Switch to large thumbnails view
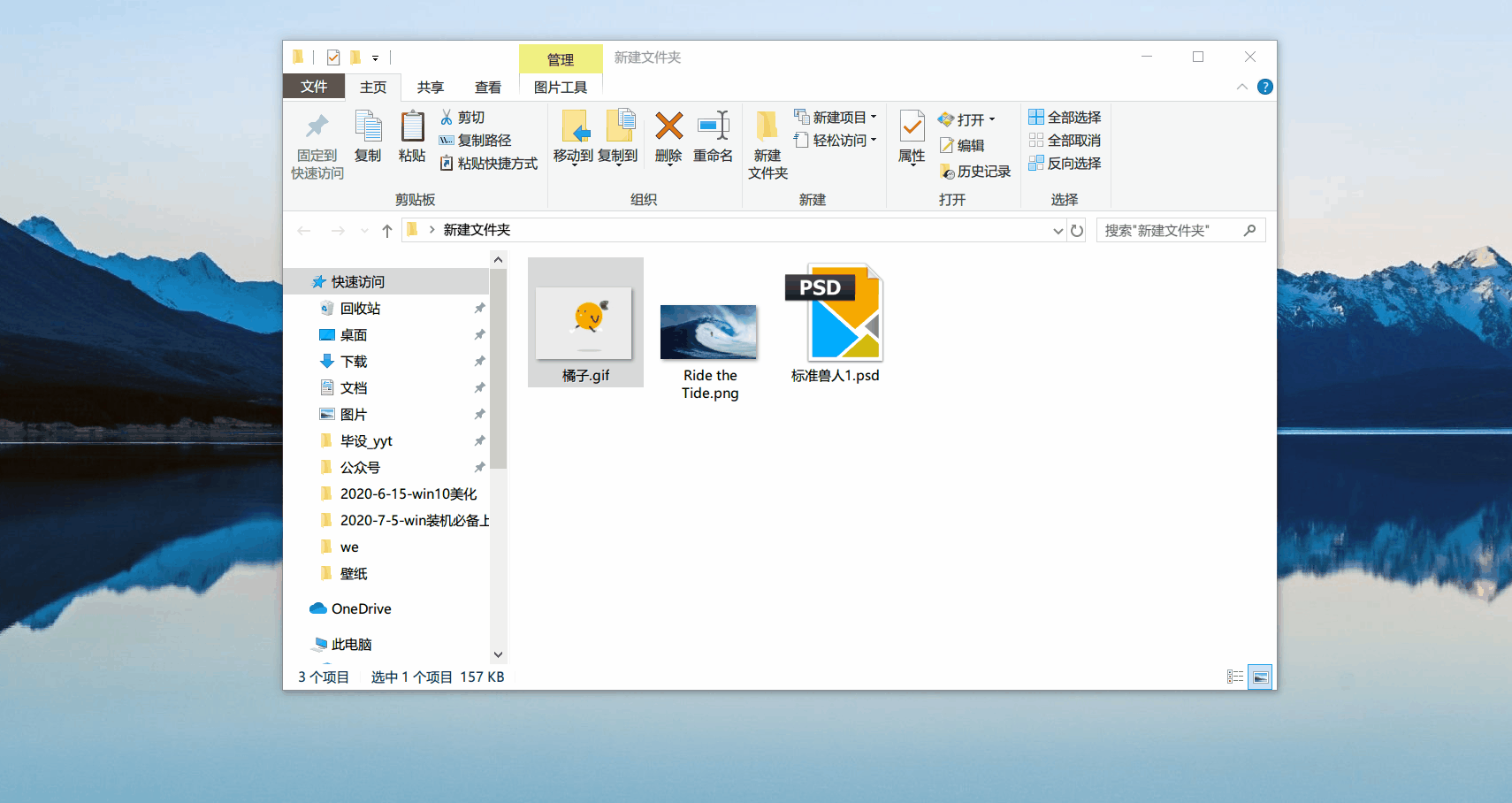The image size is (1512, 803). pyautogui.click(x=1261, y=676)
